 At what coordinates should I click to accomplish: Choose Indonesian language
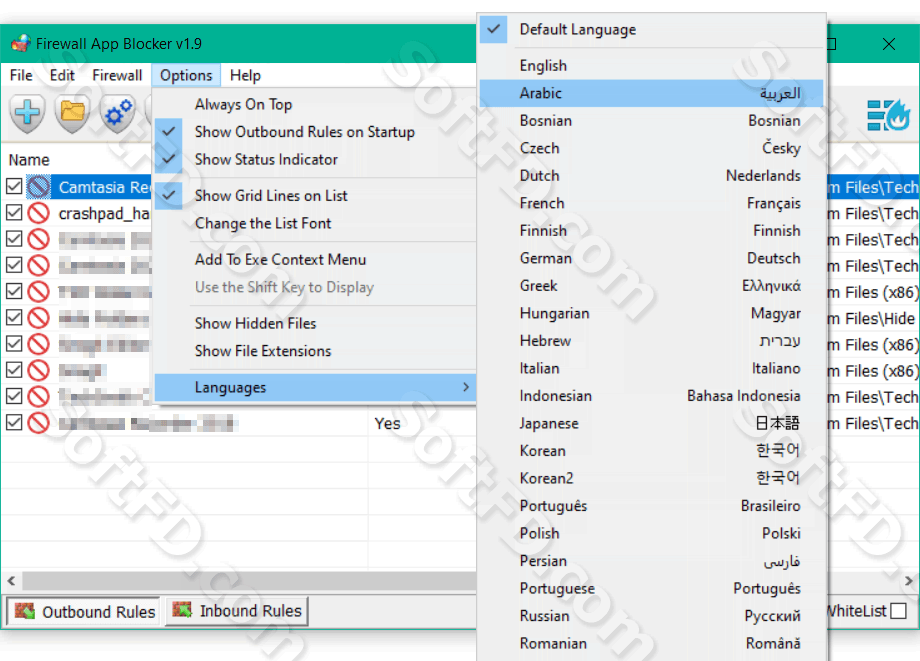click(651, 396)
